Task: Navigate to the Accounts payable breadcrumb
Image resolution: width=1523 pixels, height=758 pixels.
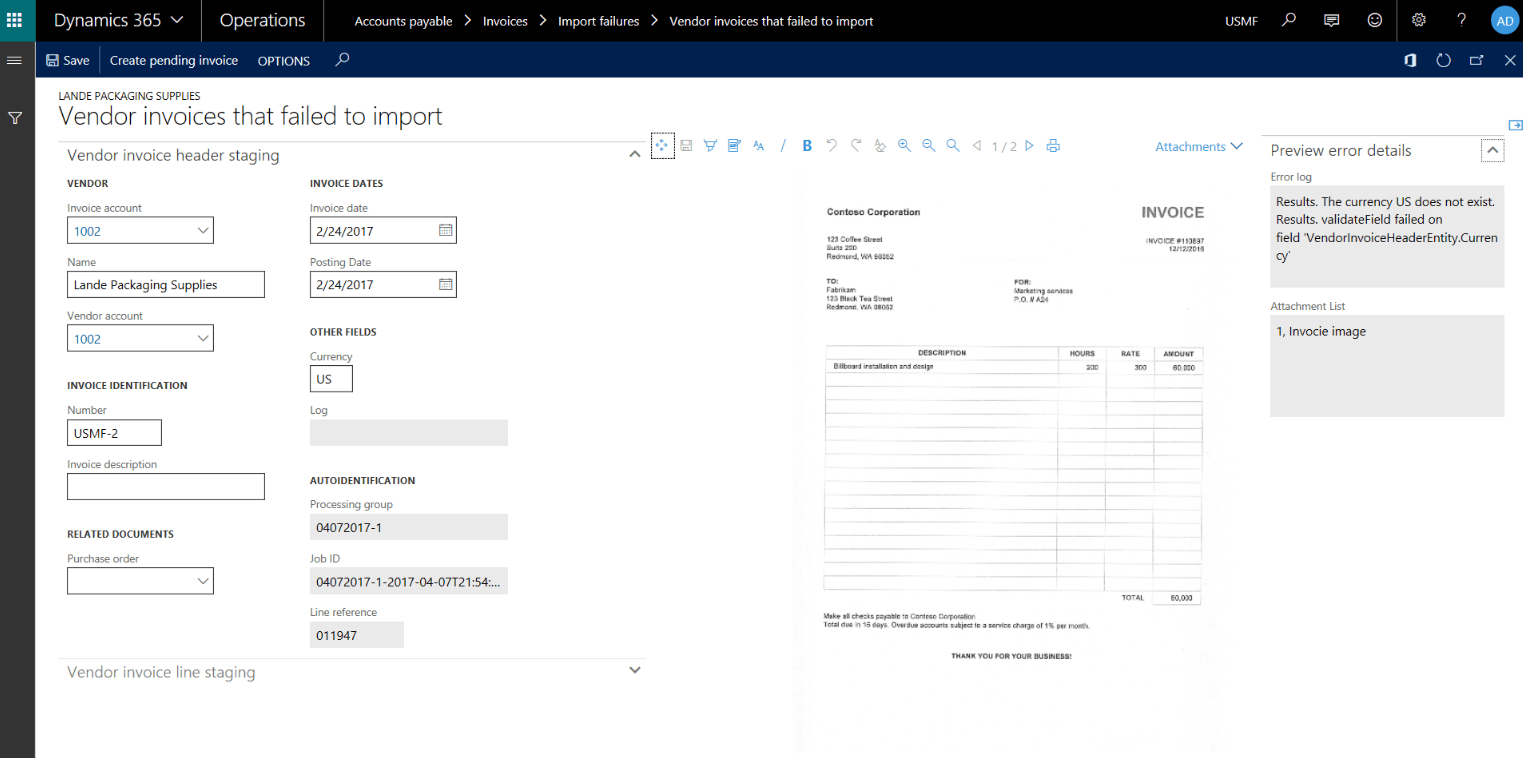Action: click(403, 20)
